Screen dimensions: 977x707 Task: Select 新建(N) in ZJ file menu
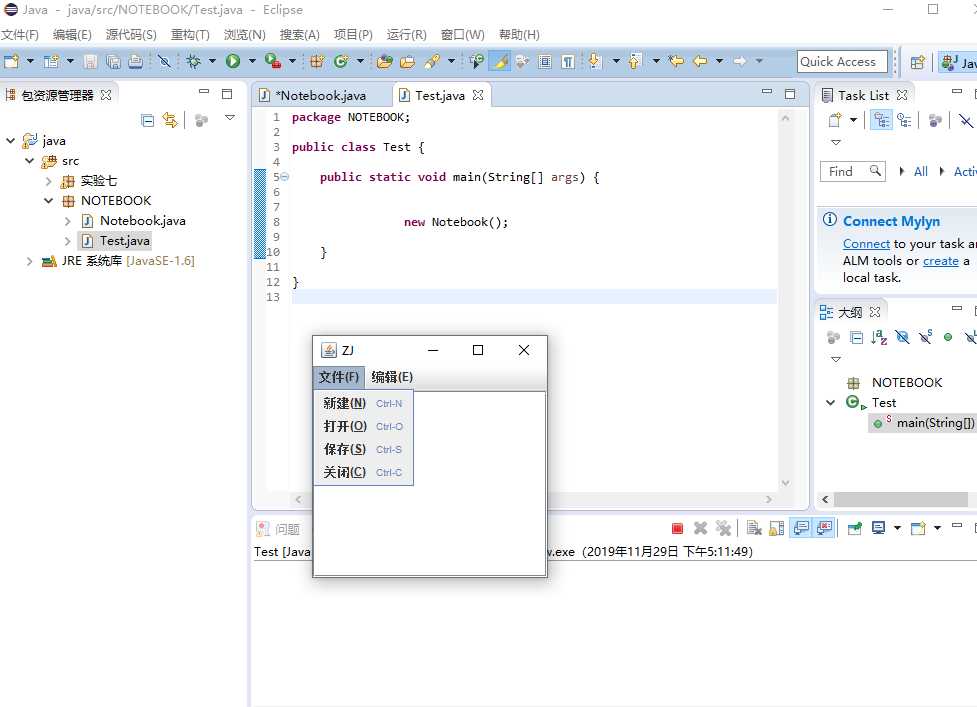(364, 403)
